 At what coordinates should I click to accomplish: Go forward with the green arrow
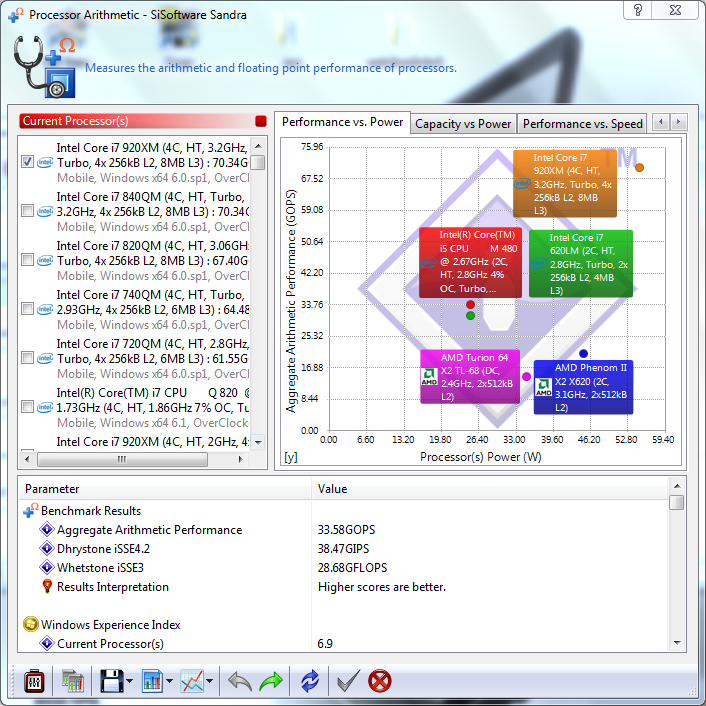tap(271, 681)
